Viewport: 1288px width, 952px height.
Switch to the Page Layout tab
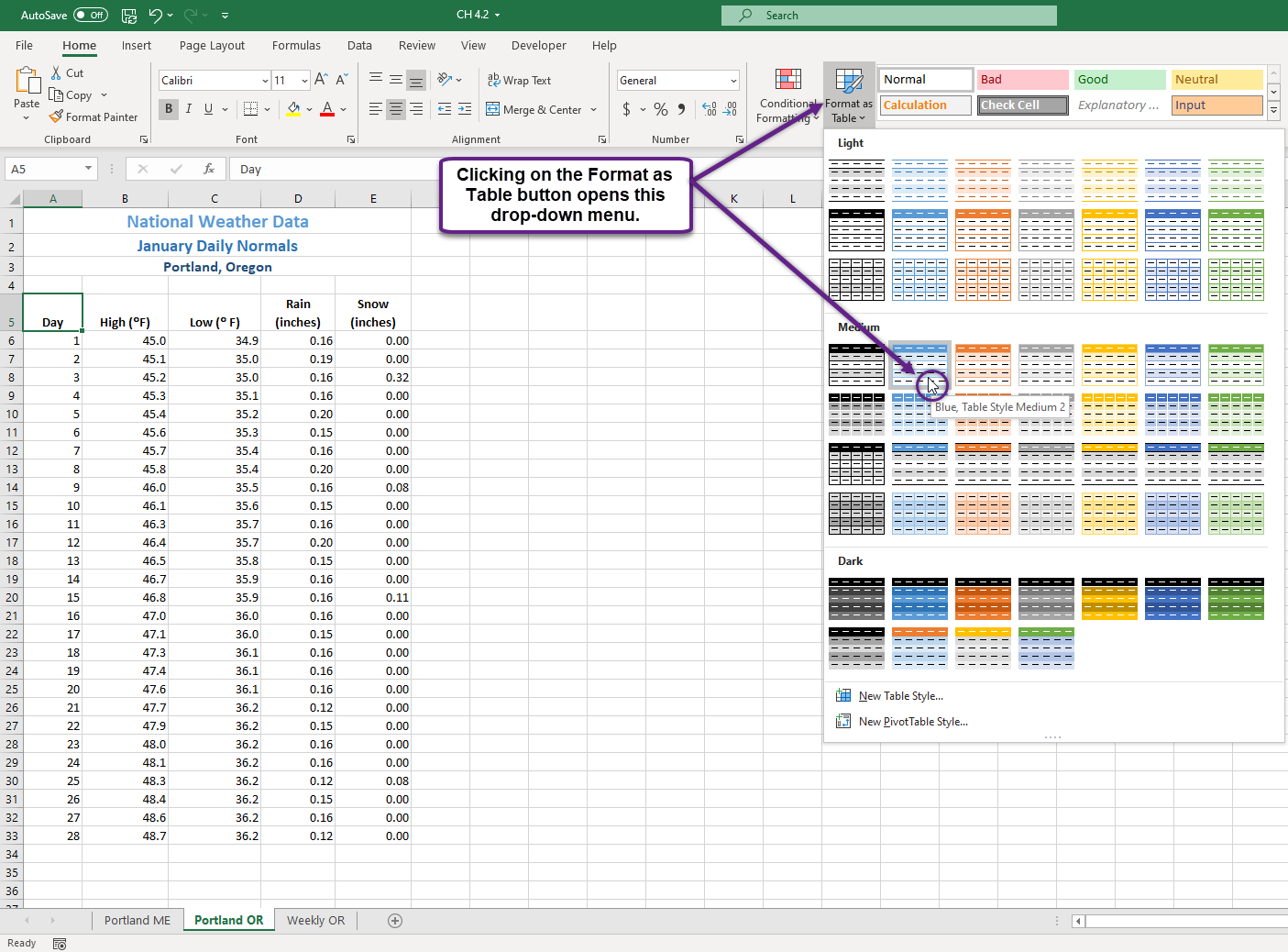click(x=212, y=45)
